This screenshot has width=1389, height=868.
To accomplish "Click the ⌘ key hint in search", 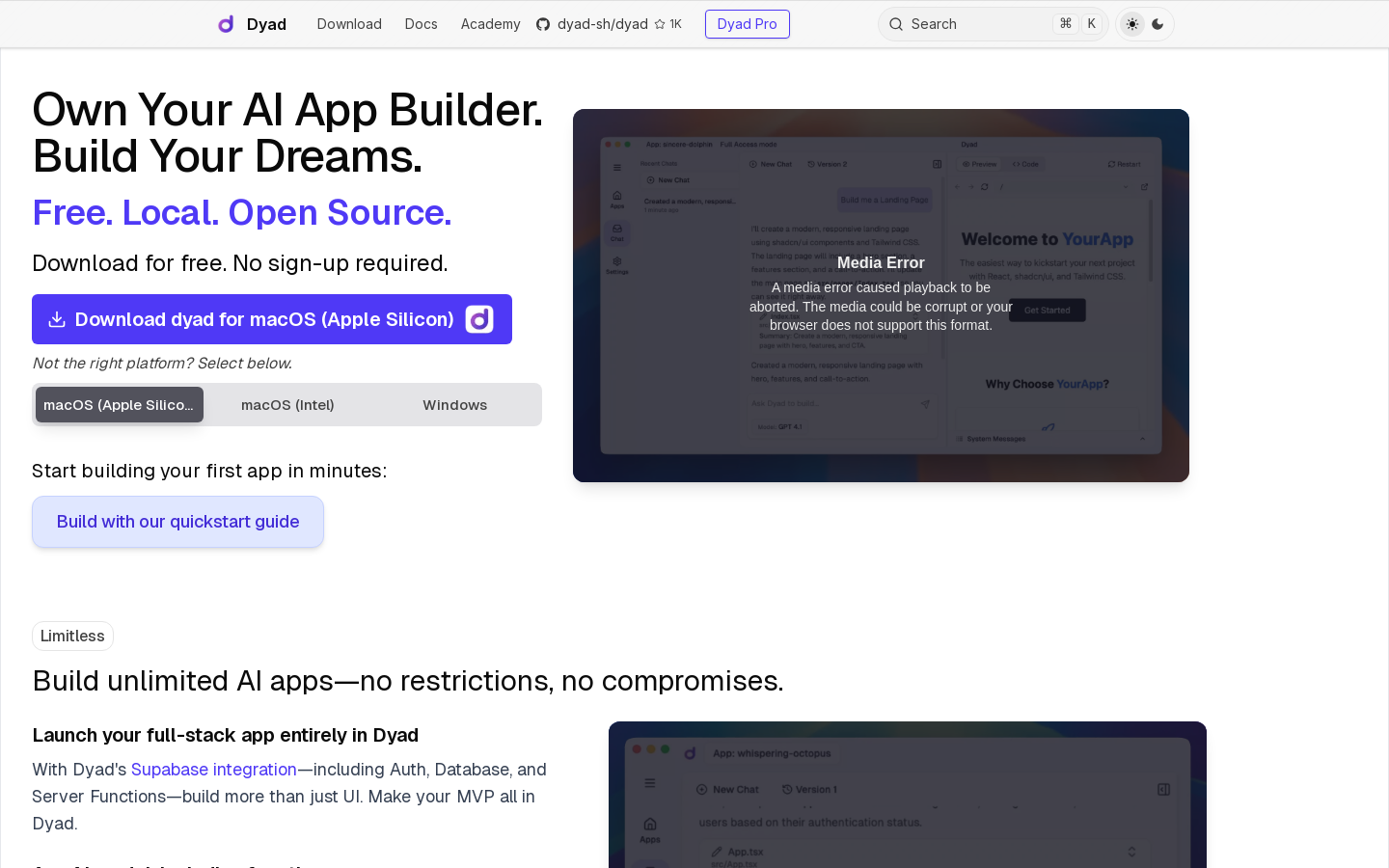I will coord(1066,24).
